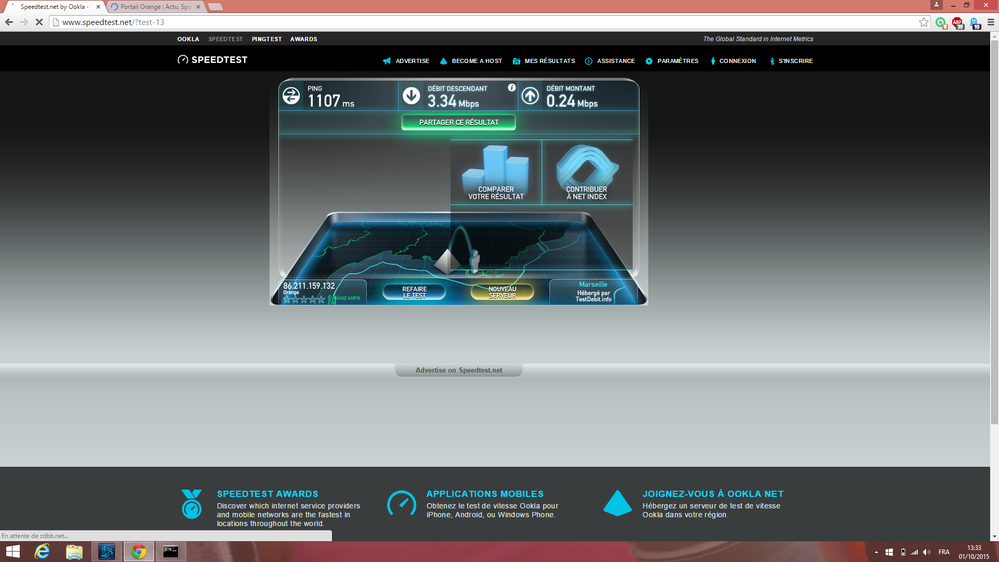Click the IP address 86.211.159.132

(x=309, y=286)
